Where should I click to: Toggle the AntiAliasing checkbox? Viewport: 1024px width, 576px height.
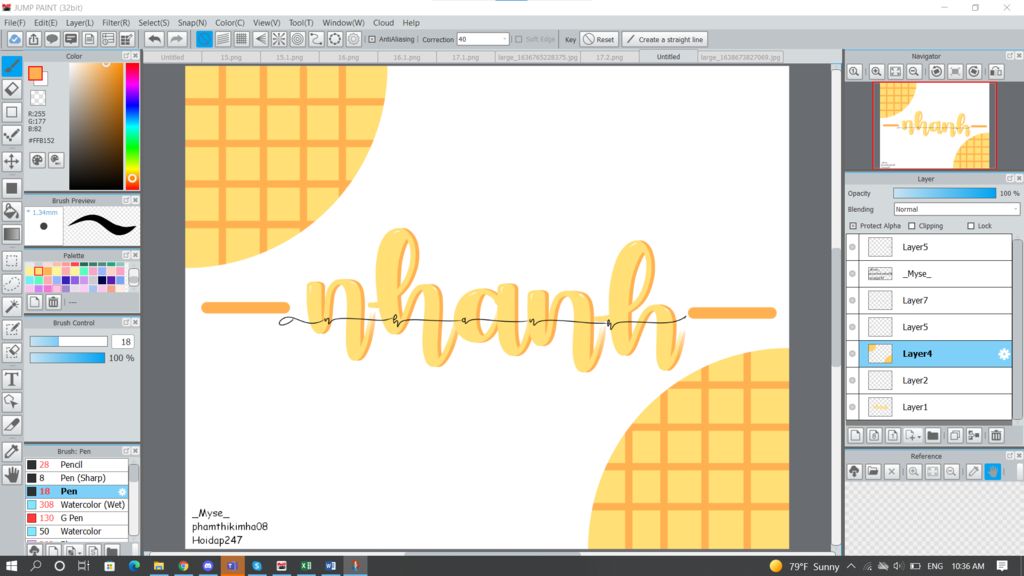[x=372, y=39]
